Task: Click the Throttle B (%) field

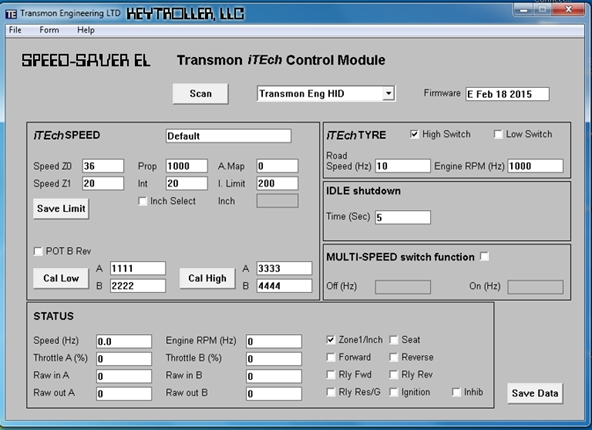Action: pyautogui.click(x=274, y=359)
